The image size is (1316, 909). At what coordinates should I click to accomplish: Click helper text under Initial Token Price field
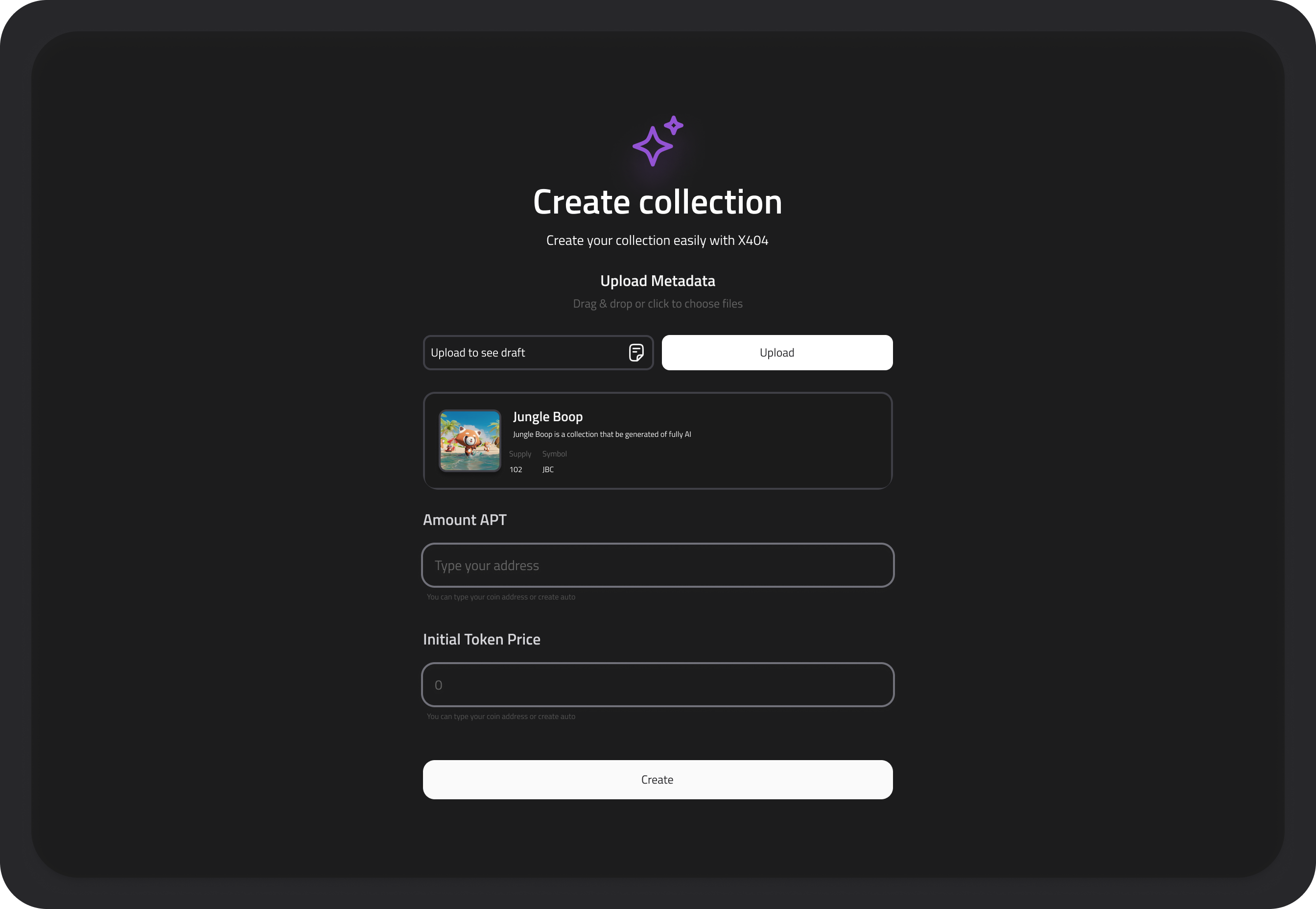click(x=501, y=717)
